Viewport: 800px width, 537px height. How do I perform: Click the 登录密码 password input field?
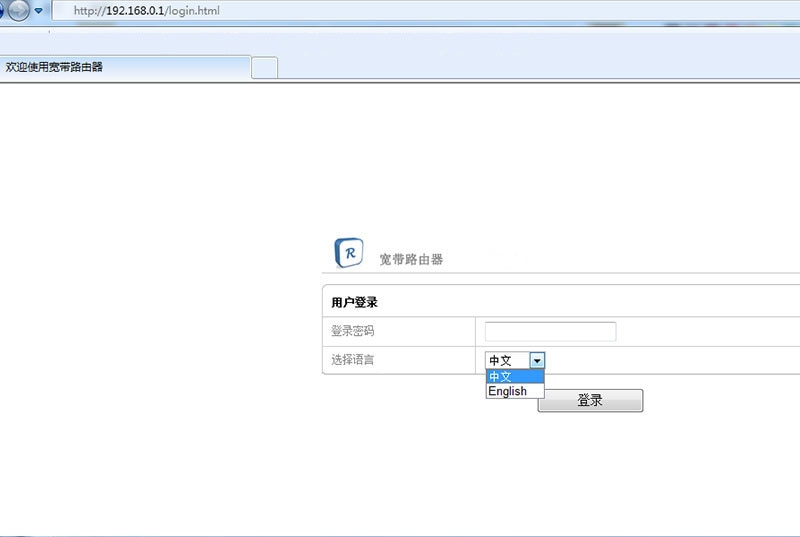pyautogui.click(x=551, y=331)
